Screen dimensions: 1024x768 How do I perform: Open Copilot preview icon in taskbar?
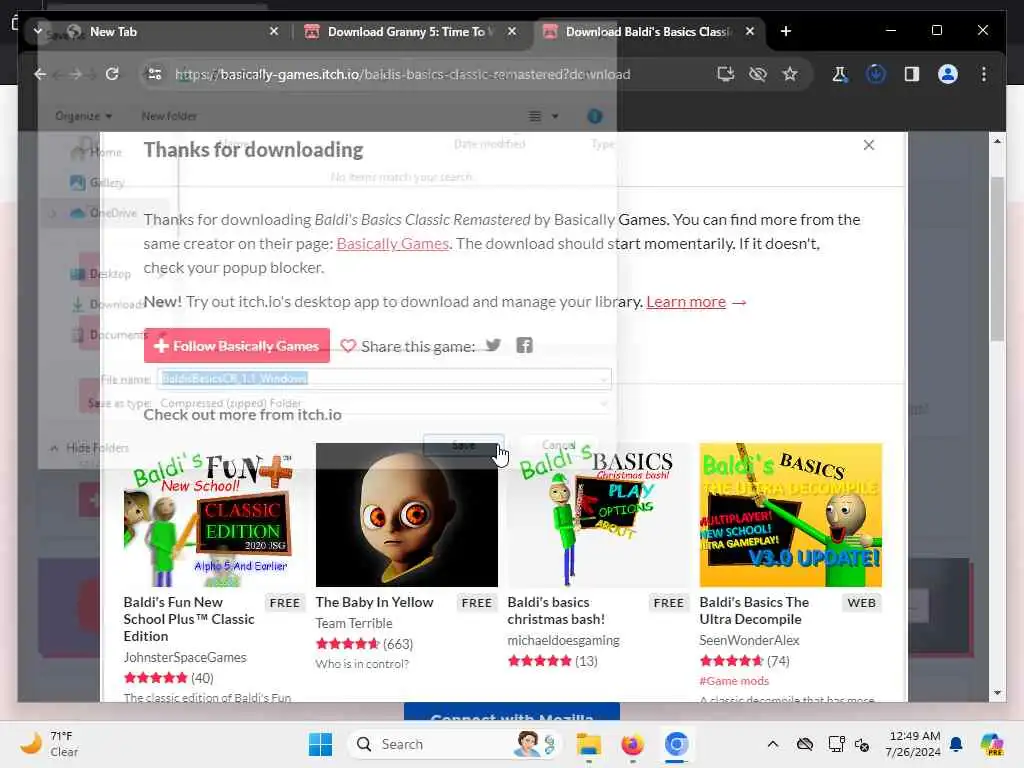(991, 744)
